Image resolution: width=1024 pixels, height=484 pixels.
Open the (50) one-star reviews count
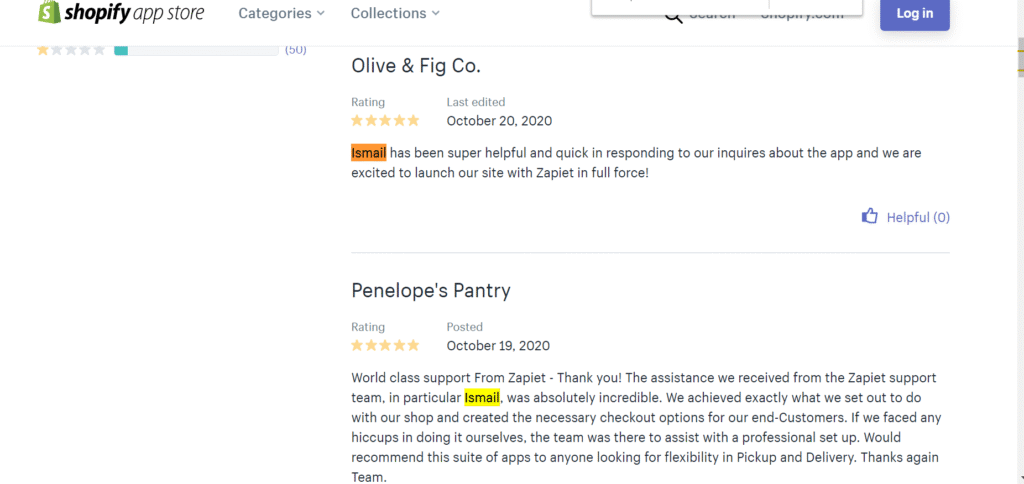point(296,50)
